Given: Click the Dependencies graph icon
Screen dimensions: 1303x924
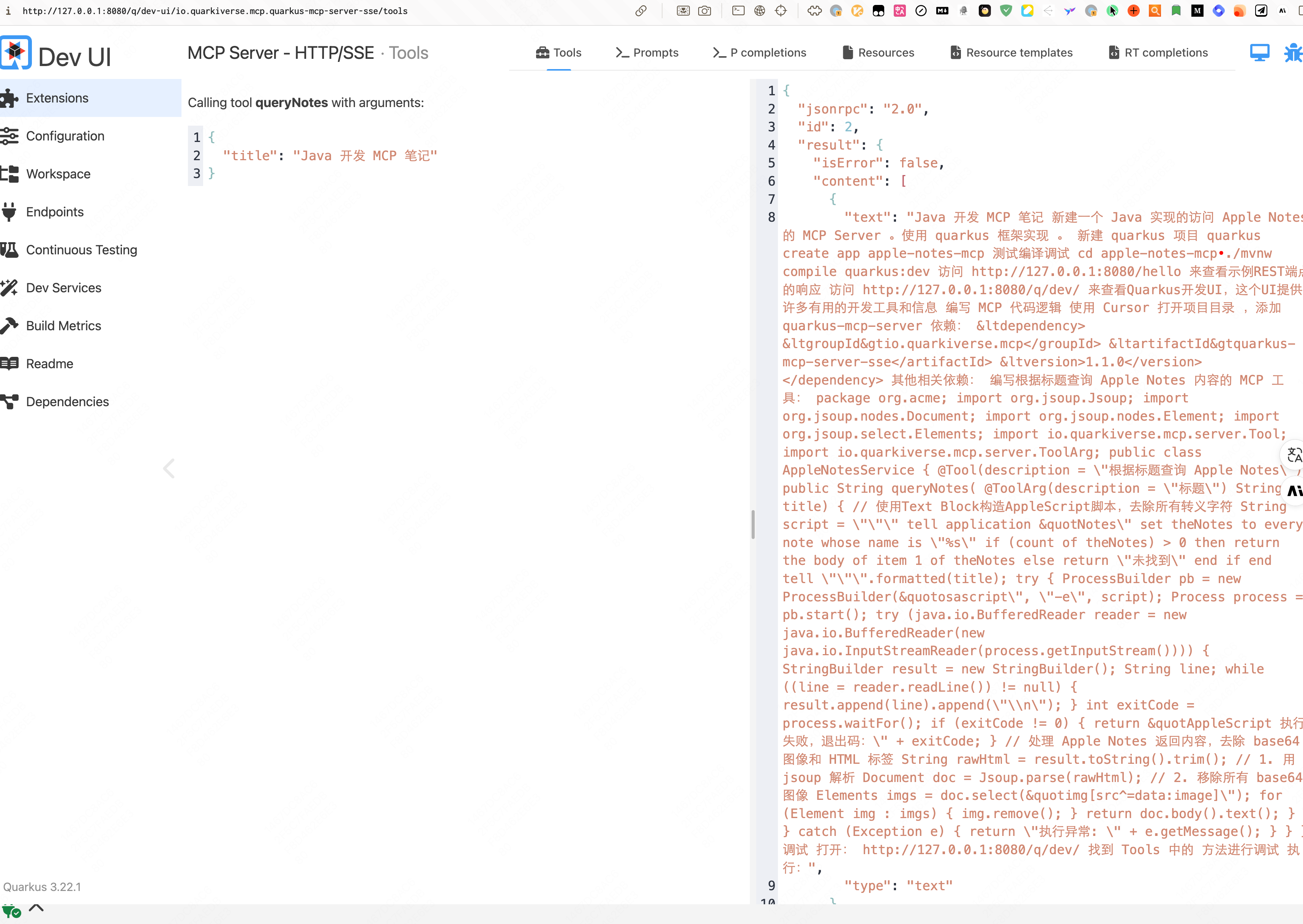Looking at the screenshot, I should (9, 402).
